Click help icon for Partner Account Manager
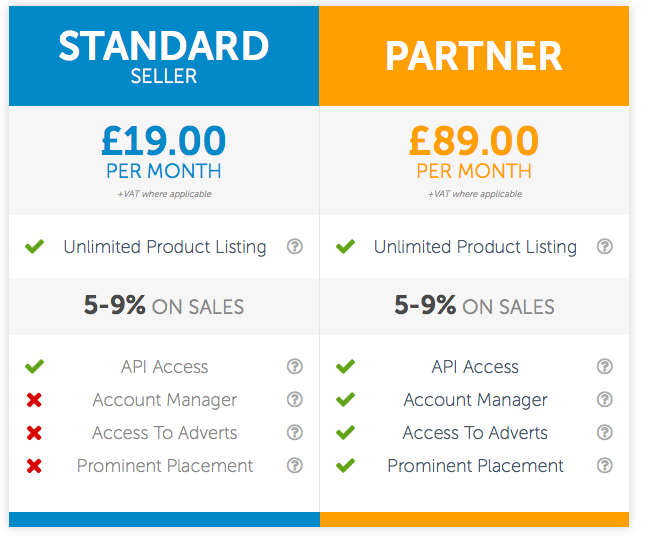 tap(604, 399)
